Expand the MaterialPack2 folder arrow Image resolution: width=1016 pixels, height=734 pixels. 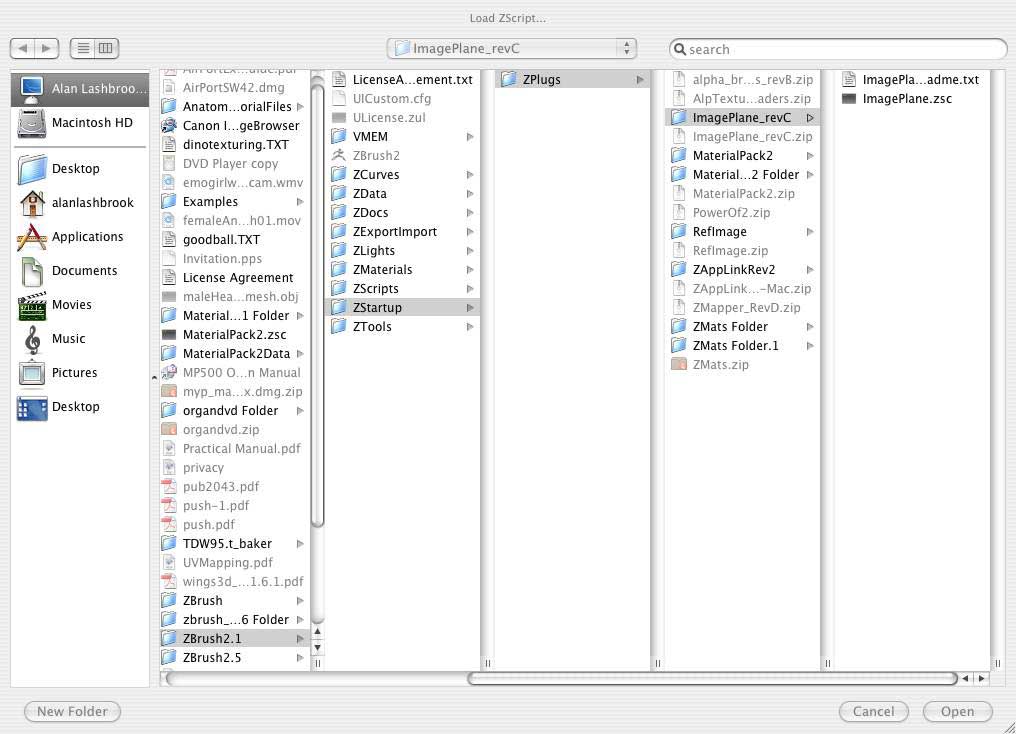[x=809, y=156]
